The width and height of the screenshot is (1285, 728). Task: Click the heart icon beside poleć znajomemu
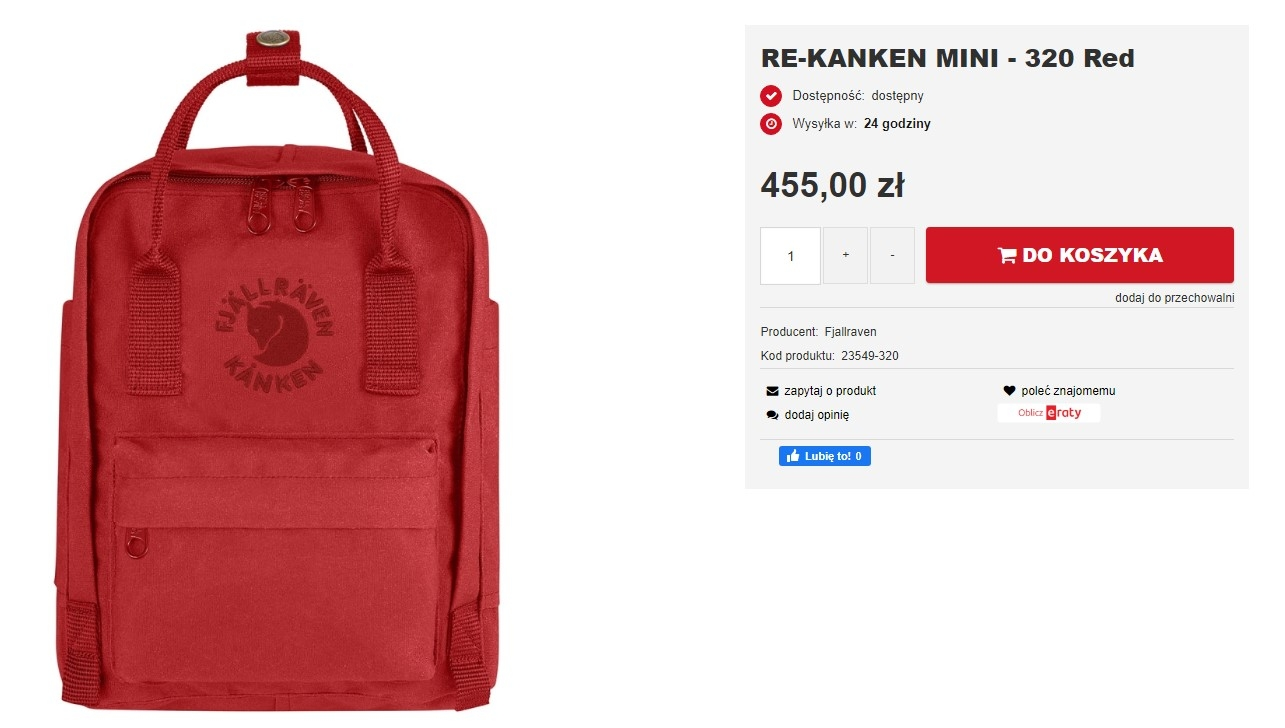pyautogui.click(x=1009, y=391)
